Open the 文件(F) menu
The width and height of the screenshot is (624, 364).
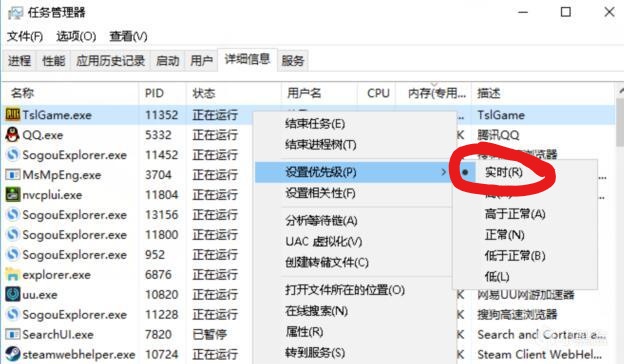25,37
